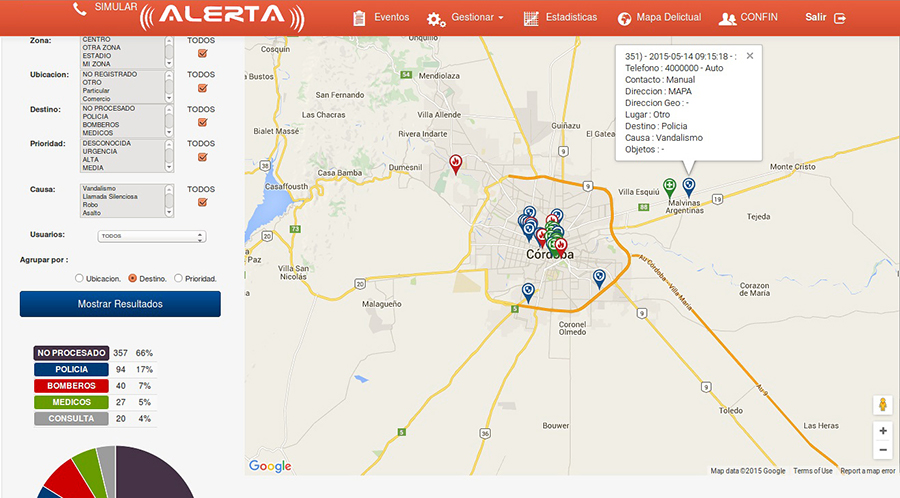
Task: Click the SIMULAR link in header
Action: click(116, 7)
